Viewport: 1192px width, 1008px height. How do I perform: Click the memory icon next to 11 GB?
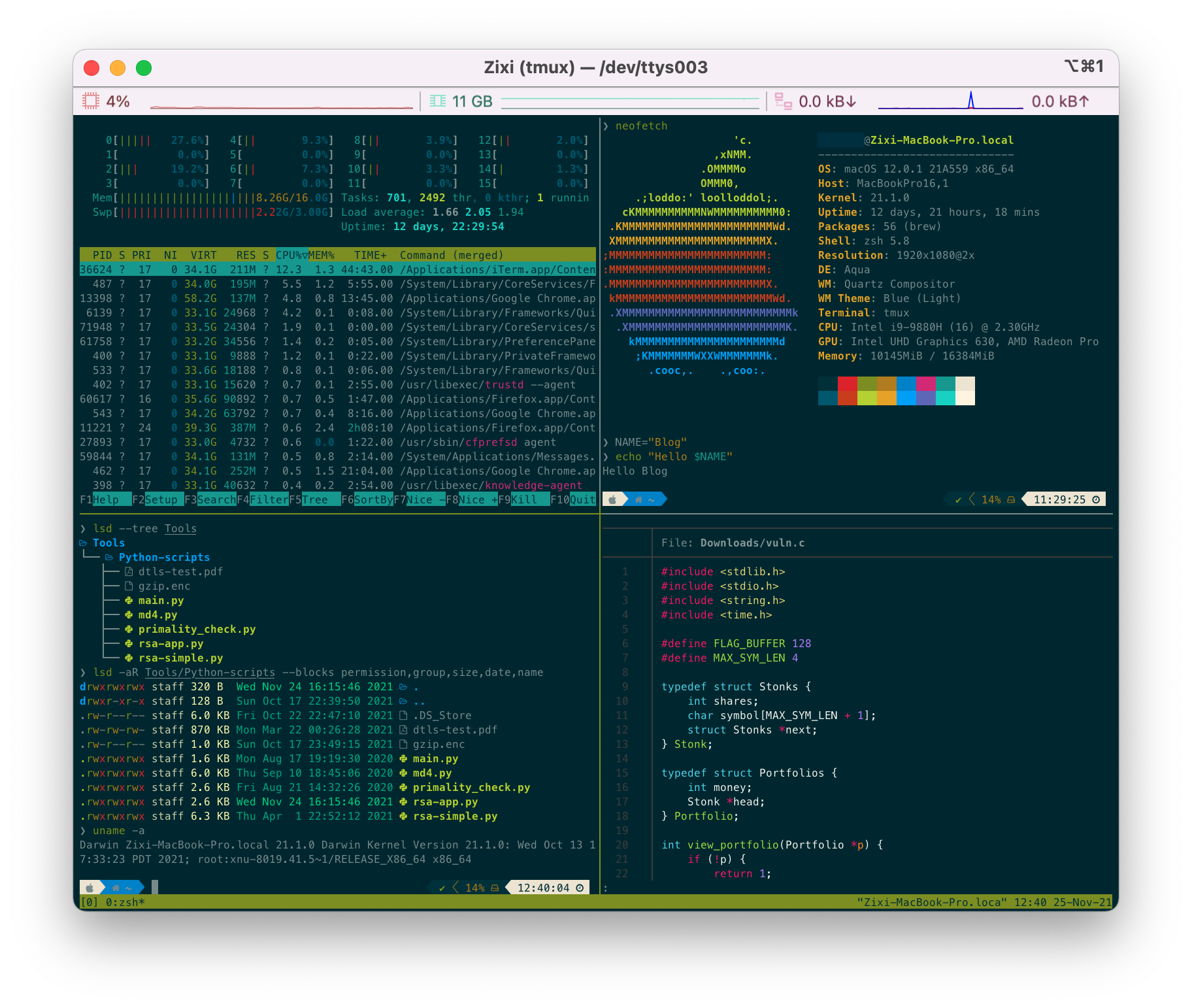click(437, 101)
